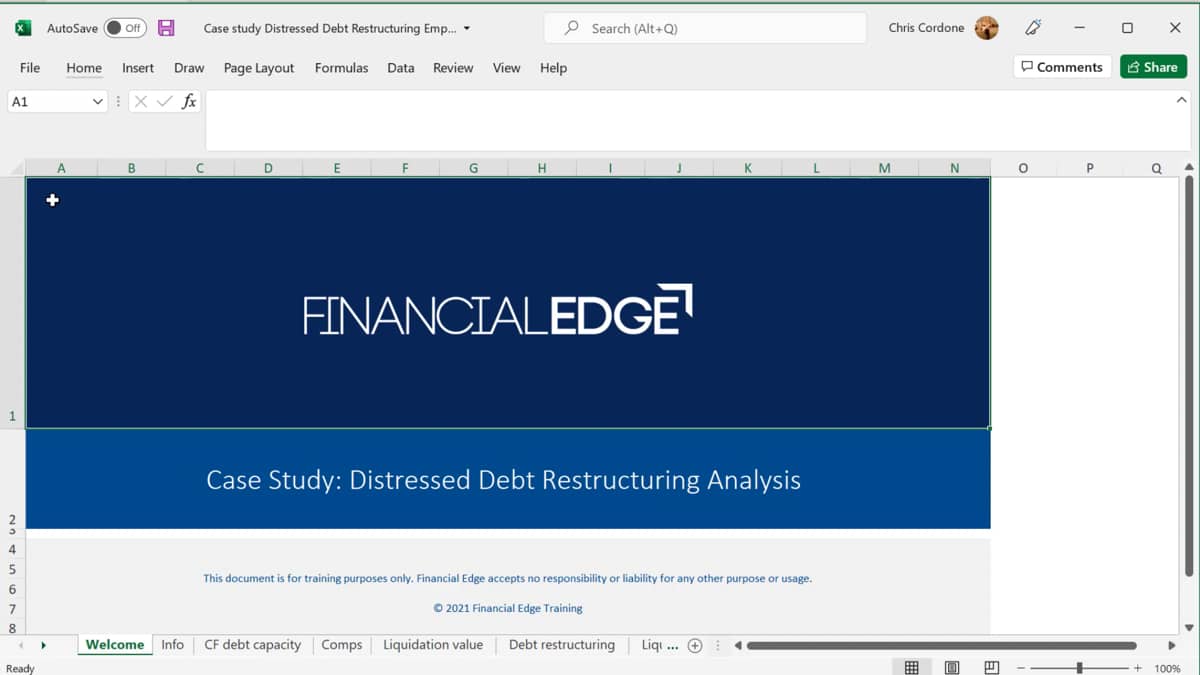Switch to Normal view icon
This screenshot has height=675, width=1200.
pos(912,667)
